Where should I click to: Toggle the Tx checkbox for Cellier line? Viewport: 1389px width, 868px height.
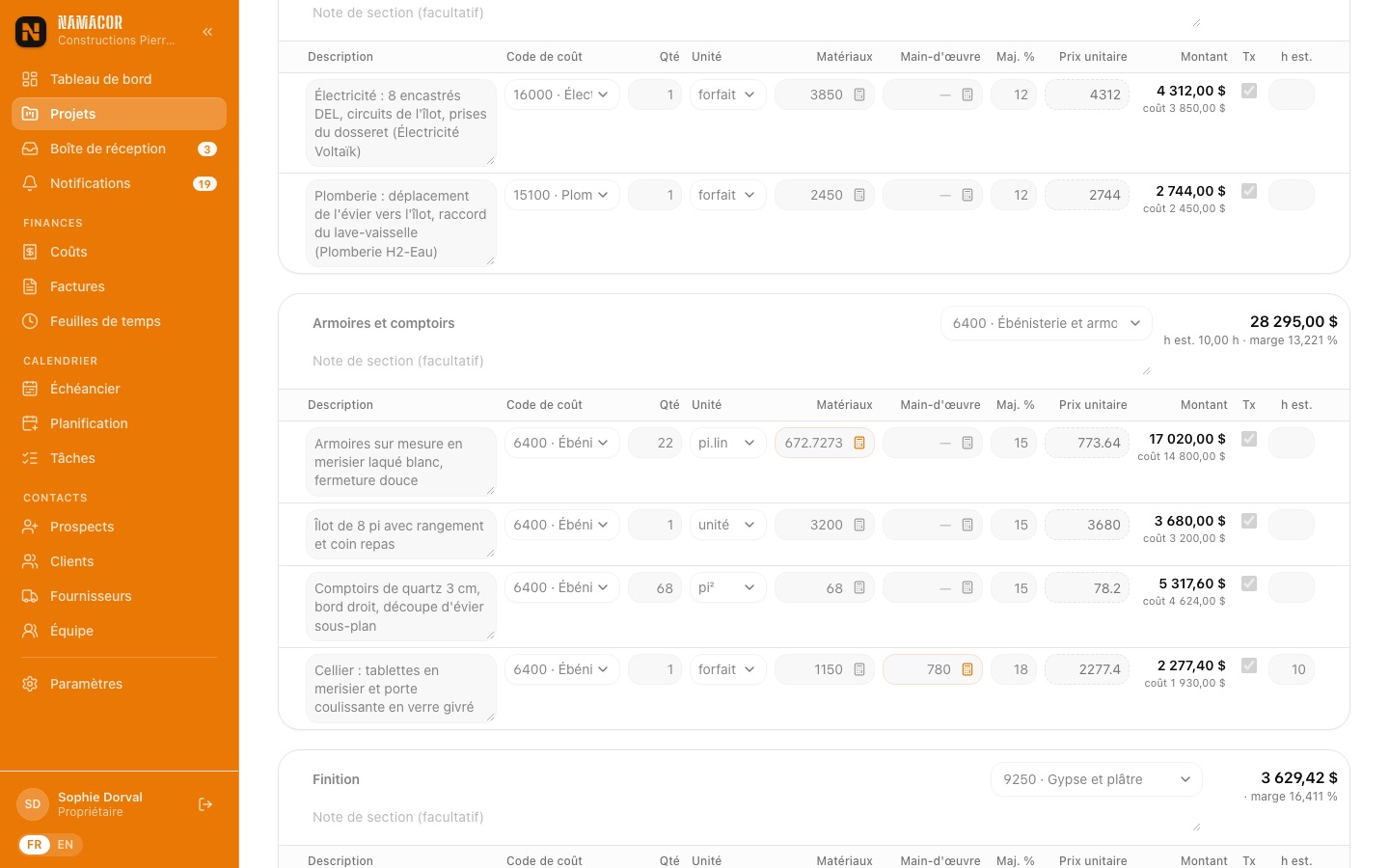click(1249, 665)
